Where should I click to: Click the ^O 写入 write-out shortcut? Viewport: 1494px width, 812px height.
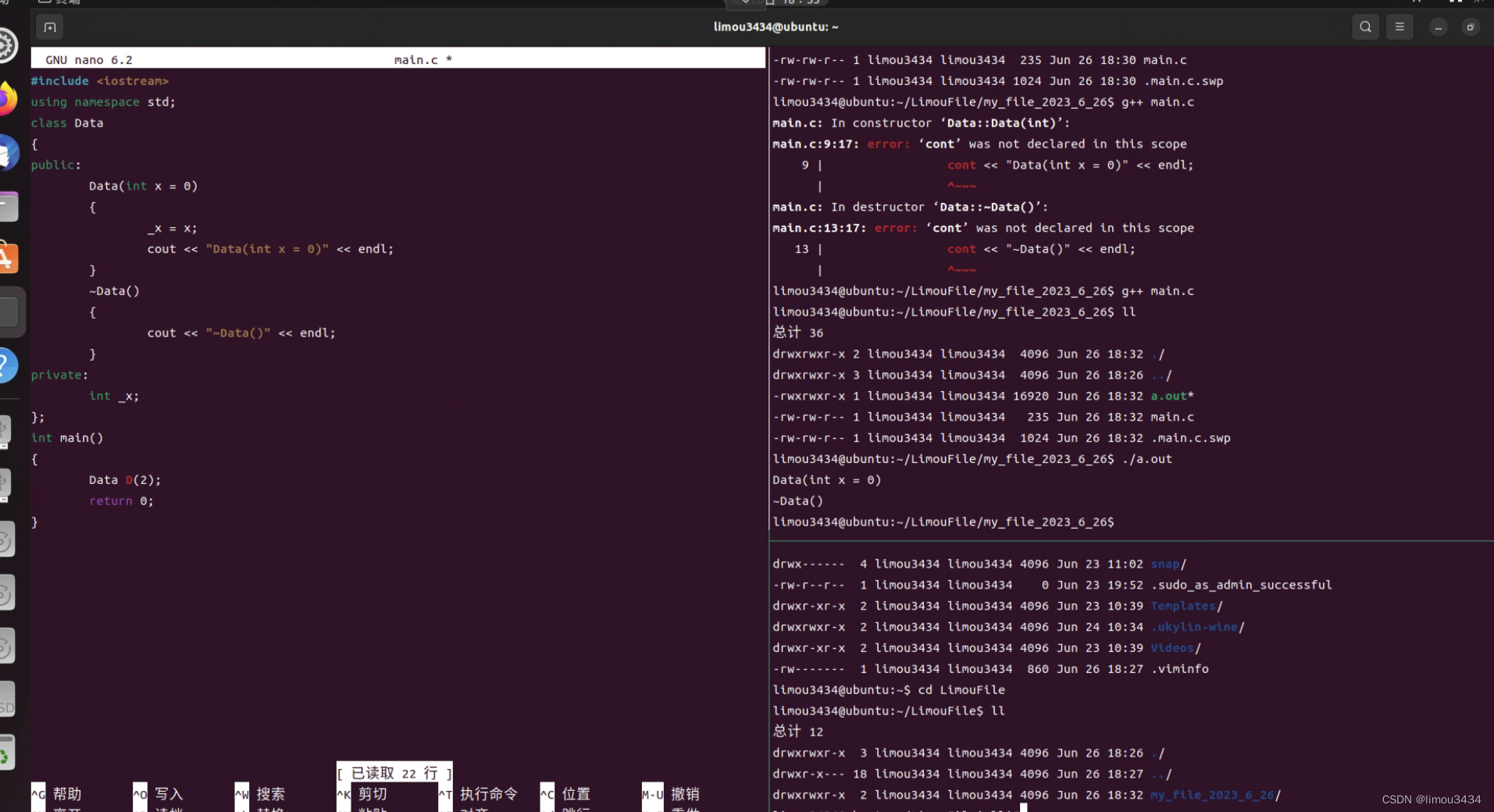(x=159, y=794)
